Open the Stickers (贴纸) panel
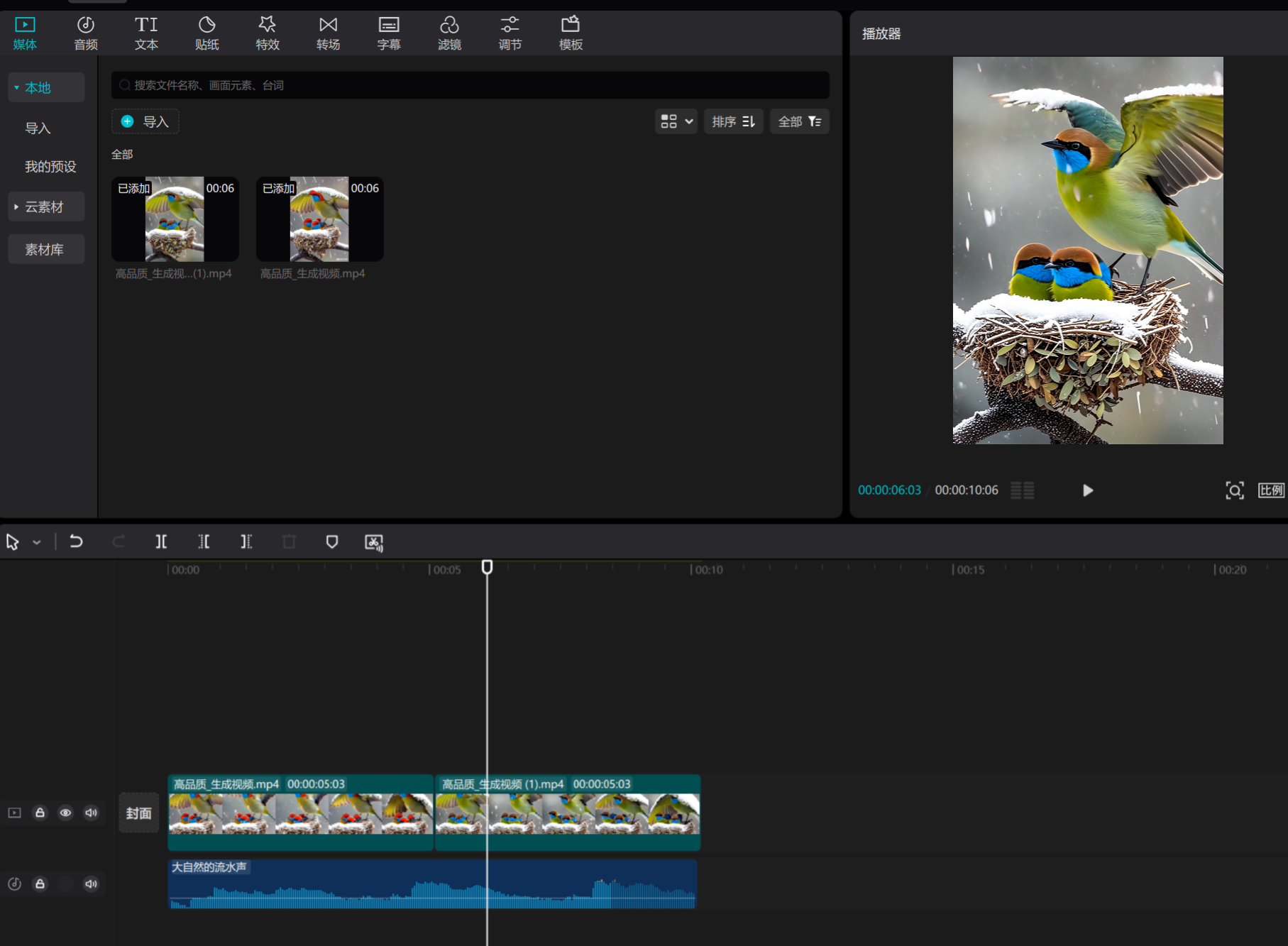 point(207,33)
